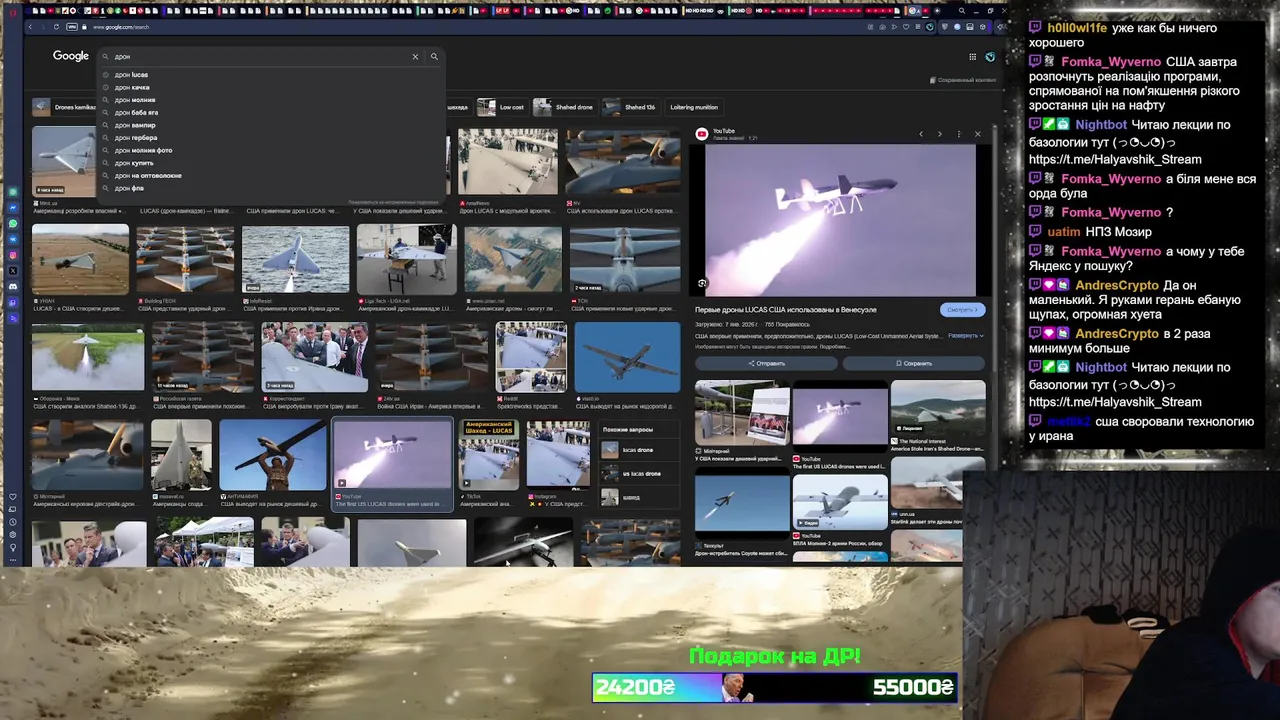Click the VPN badge in the address bar
Screen dimensions: 1280x720
[x=73, y=27]
